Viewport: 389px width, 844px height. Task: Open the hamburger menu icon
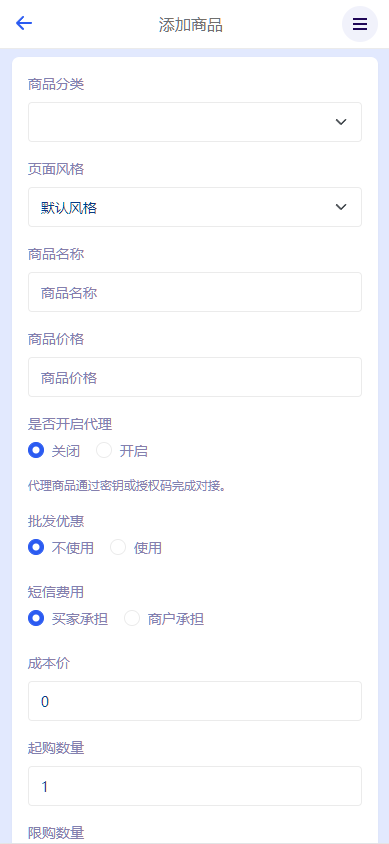point(360,24)
